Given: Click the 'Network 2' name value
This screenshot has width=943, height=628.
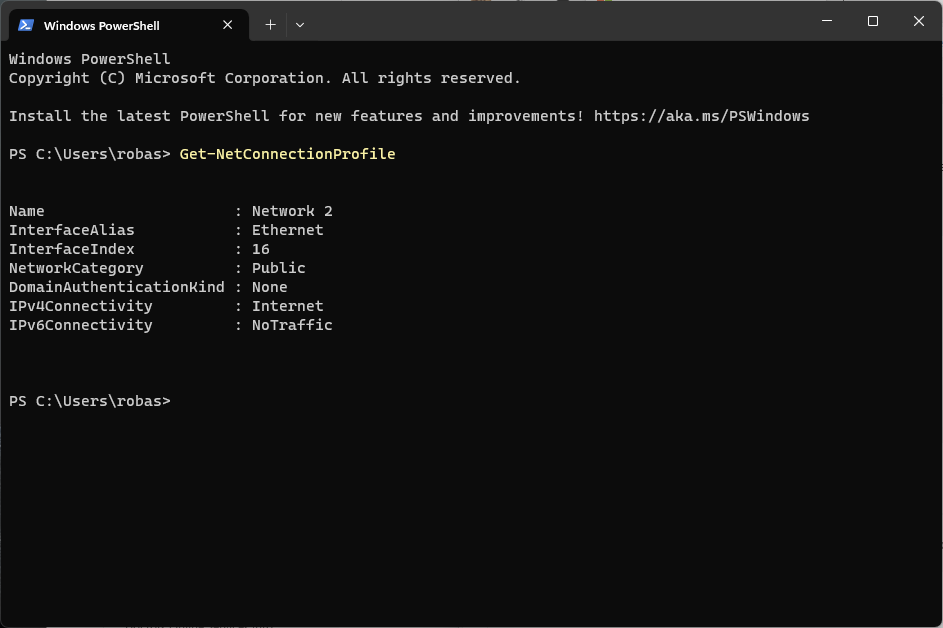Looking at the screenshot, I should [x=292, y=211].
